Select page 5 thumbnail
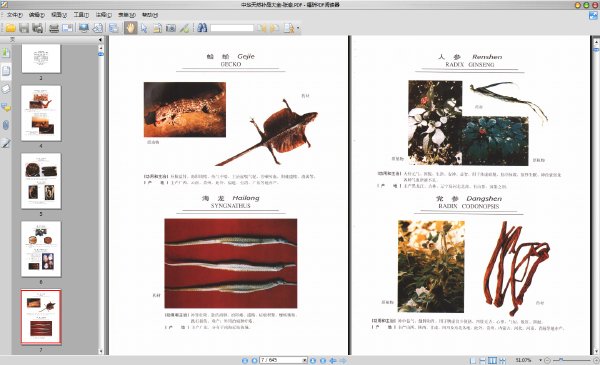The width and height of the screenshot is (600, 365). 41,181
